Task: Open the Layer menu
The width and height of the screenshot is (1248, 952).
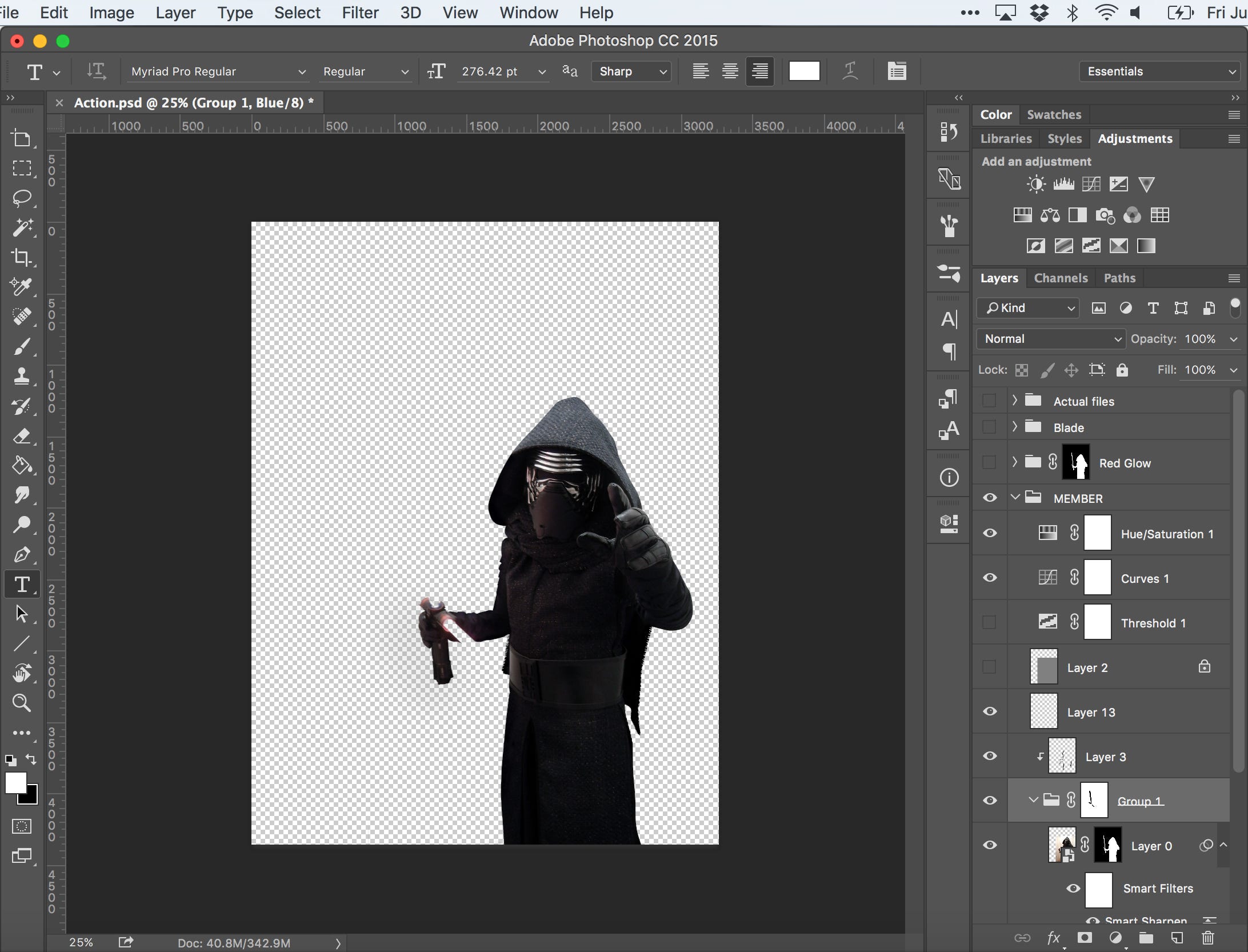Action: click(x=175, y=13)
